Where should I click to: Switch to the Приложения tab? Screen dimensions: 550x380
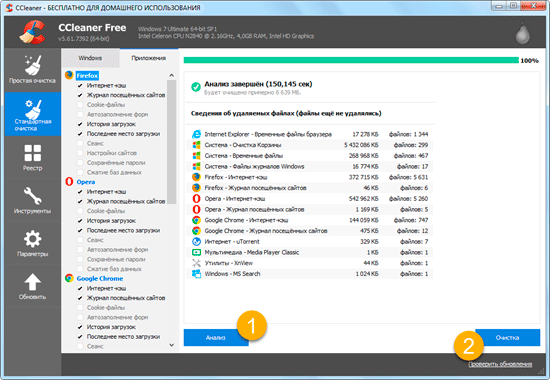(x=148, y=58)
